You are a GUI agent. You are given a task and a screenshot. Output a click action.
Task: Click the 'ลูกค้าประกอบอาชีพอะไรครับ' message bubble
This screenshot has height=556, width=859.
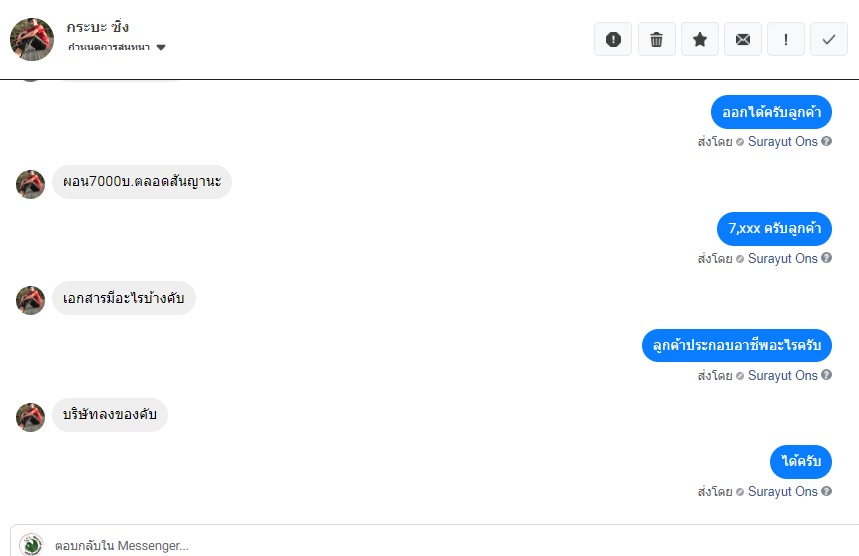click(x=737, y=345)
